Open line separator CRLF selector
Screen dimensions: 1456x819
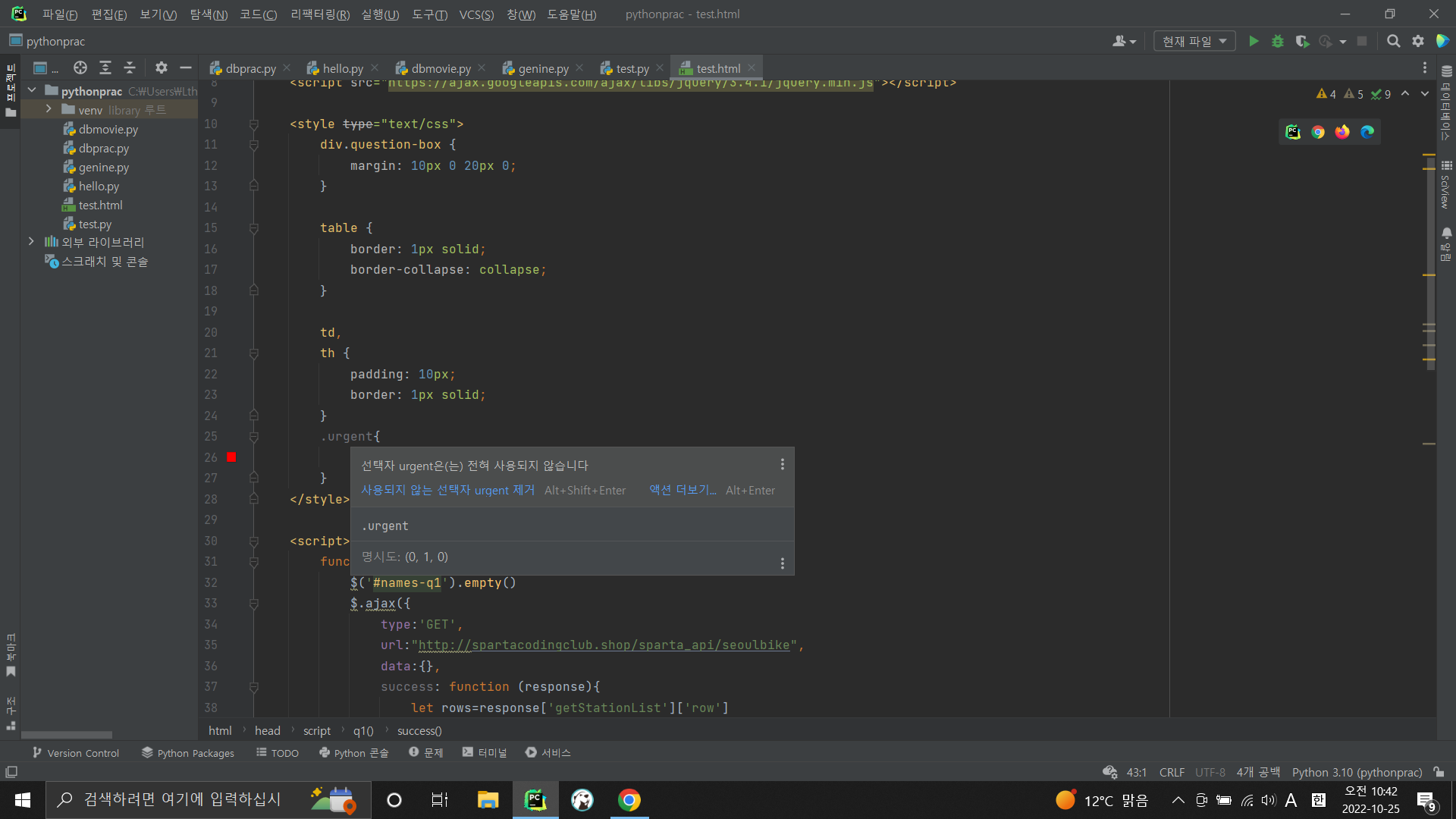1172,772
